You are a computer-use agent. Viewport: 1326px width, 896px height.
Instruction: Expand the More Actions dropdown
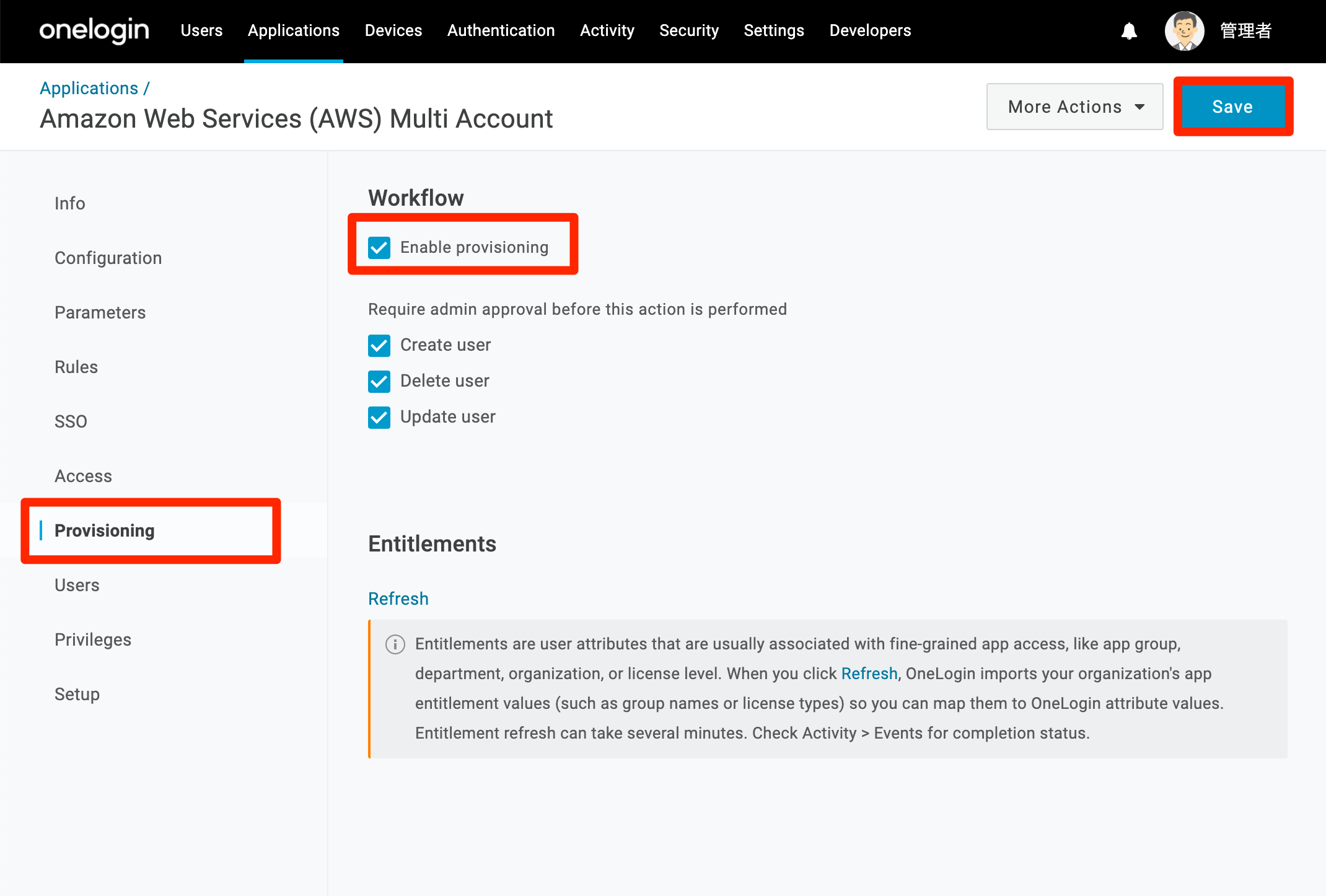pos(1075,107)
